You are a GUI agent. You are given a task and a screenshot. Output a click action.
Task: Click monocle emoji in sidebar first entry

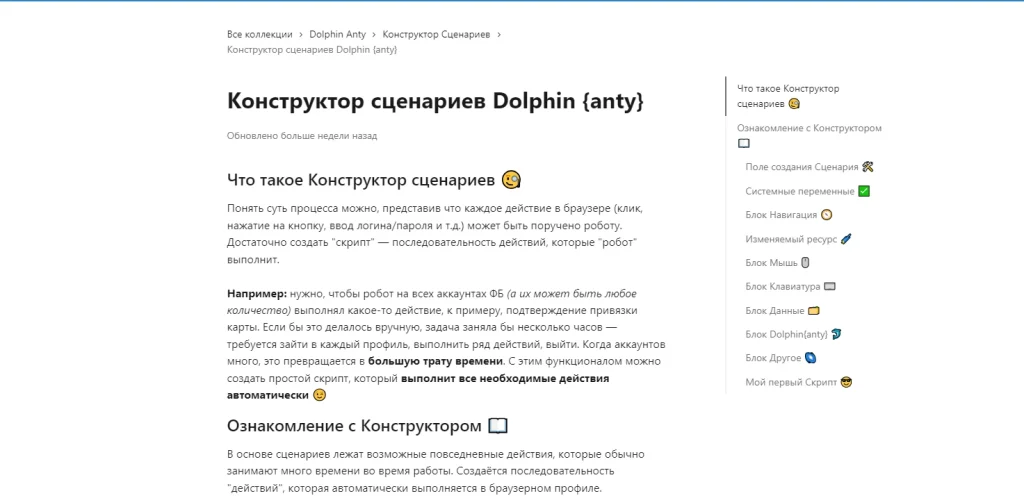pyautogui.click(x=793, y=104)
